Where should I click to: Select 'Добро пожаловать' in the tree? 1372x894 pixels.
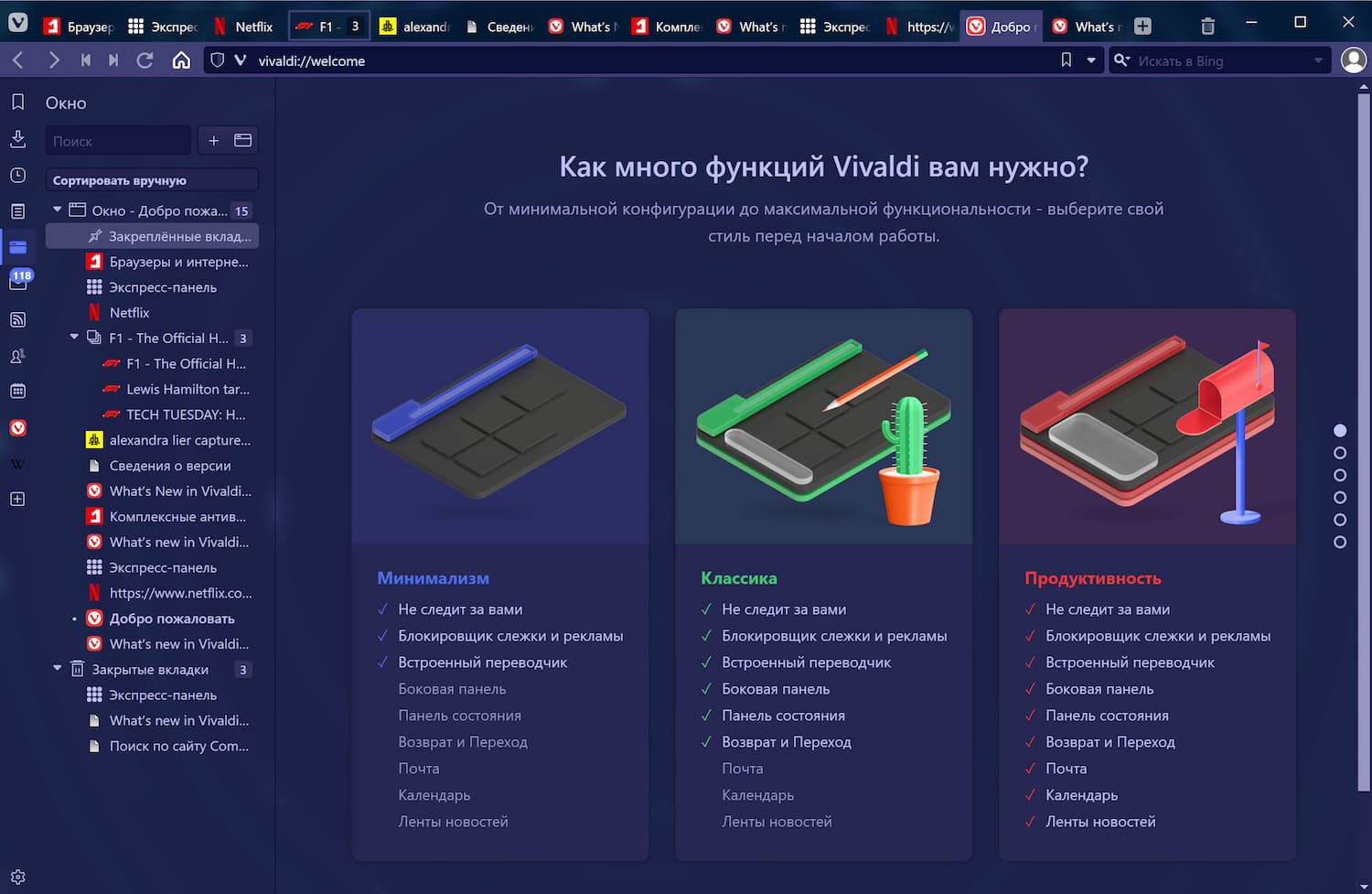pos(170,619)
